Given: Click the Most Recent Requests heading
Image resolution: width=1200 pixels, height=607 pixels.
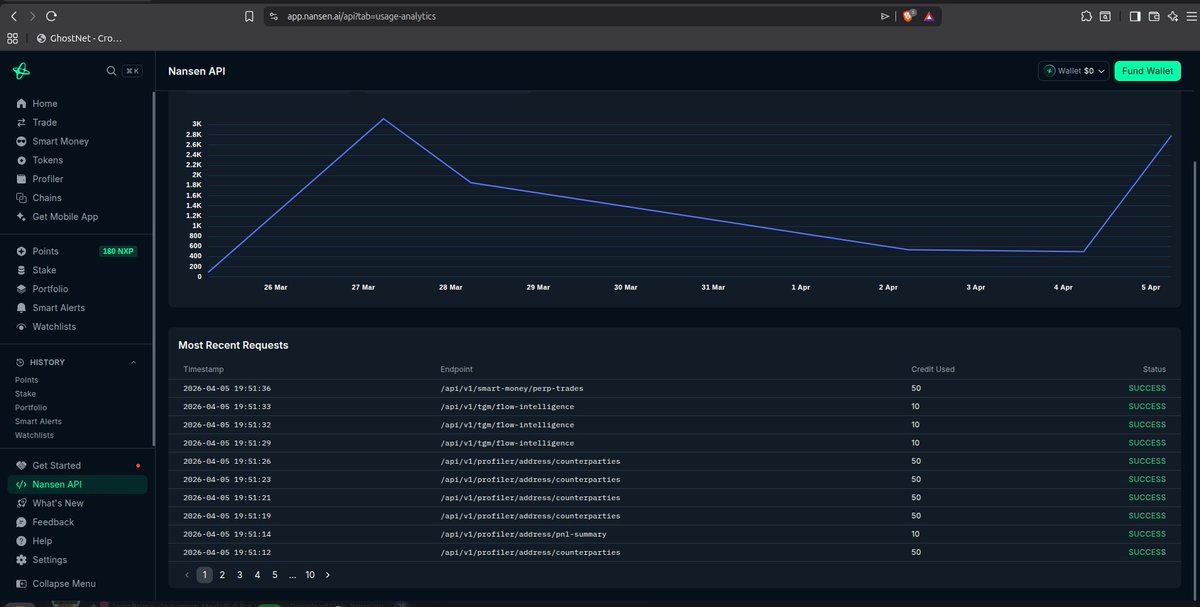Looking at the screenshot, I should (x=233, y=345).
